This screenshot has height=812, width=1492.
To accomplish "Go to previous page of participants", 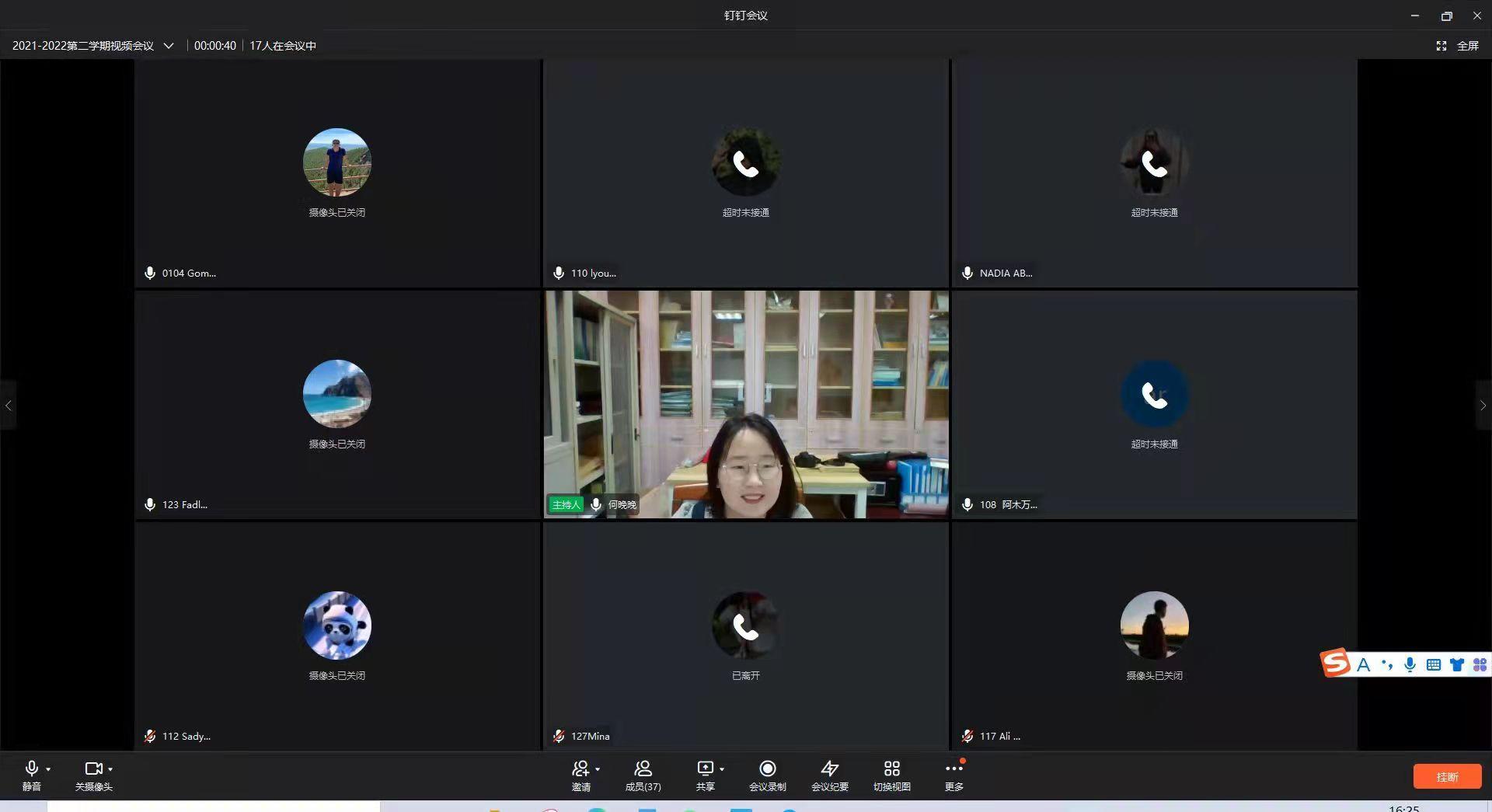I will 9,405.
